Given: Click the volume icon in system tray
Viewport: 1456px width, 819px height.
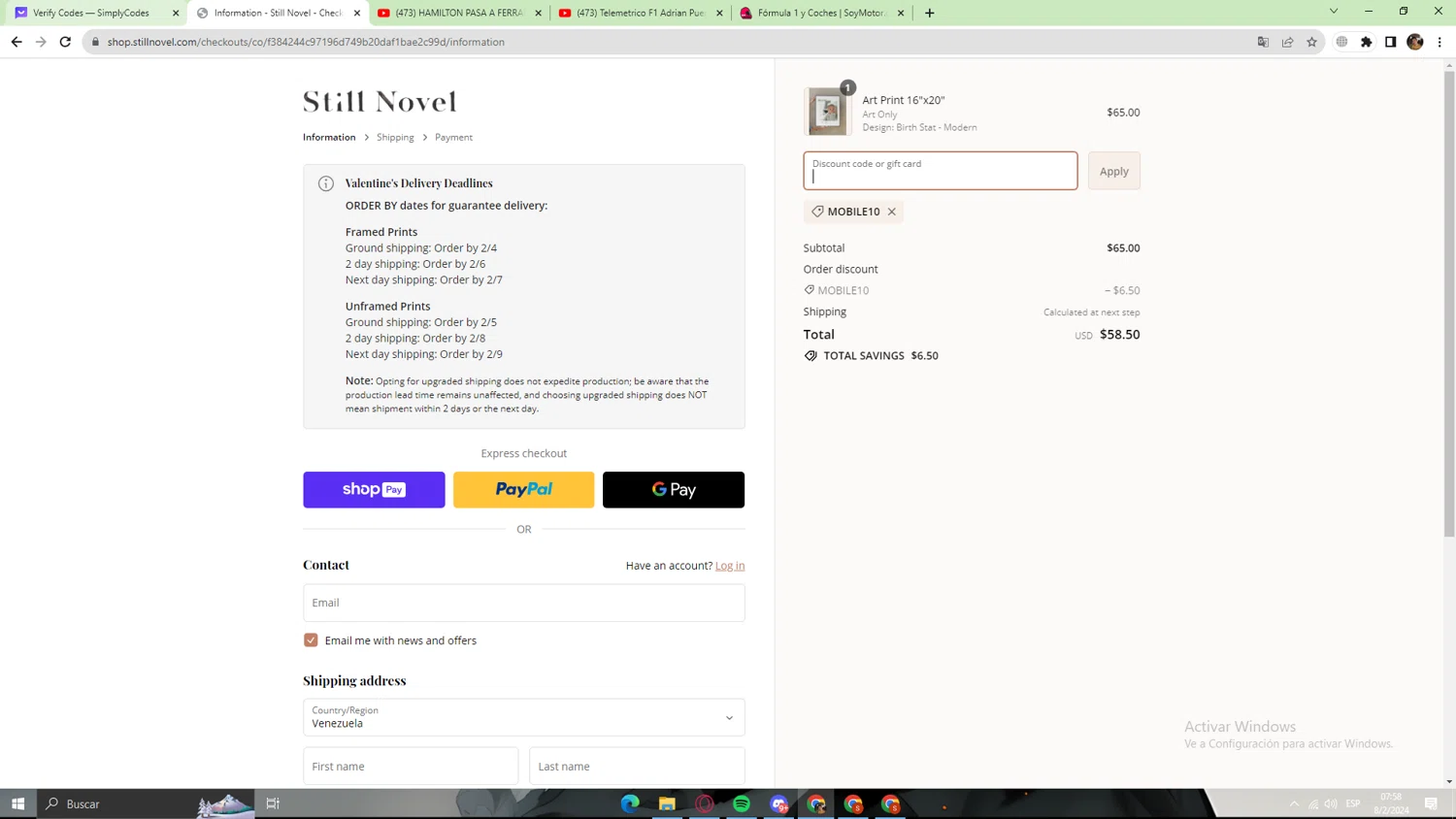Looking at the screenshot, I should coord(1331,803).
